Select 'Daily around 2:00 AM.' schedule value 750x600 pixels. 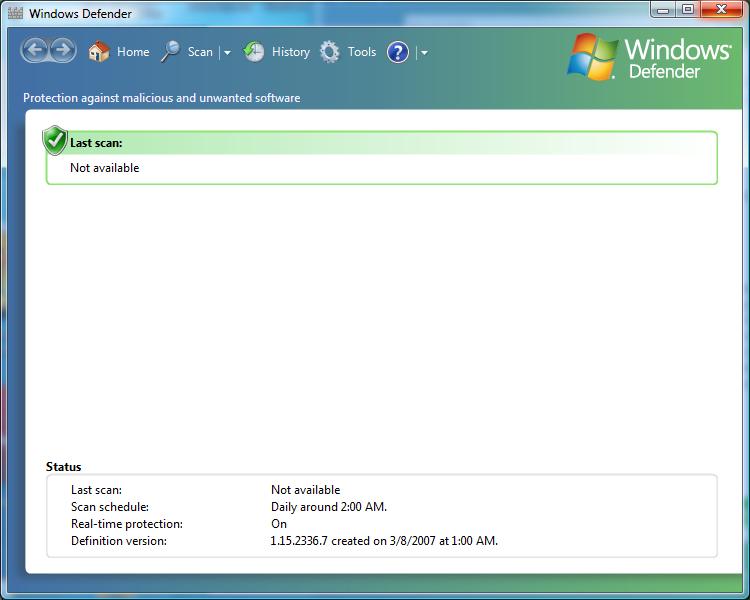click(329, 507)
